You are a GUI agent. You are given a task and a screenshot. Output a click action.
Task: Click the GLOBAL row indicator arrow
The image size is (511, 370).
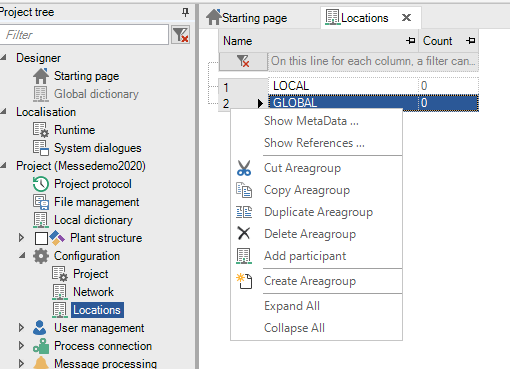coord(260,103)
